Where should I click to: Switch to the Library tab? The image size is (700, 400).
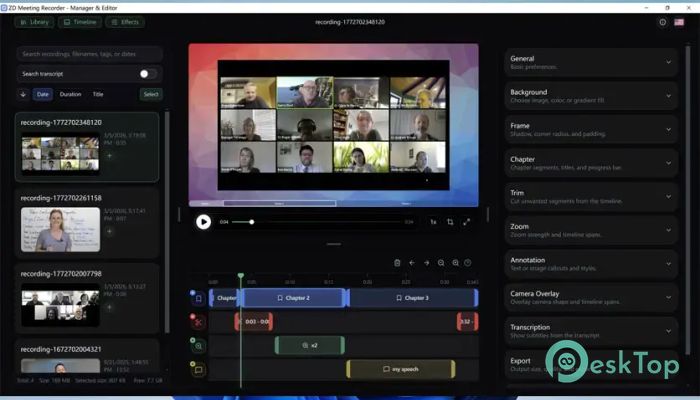[34, 22]
